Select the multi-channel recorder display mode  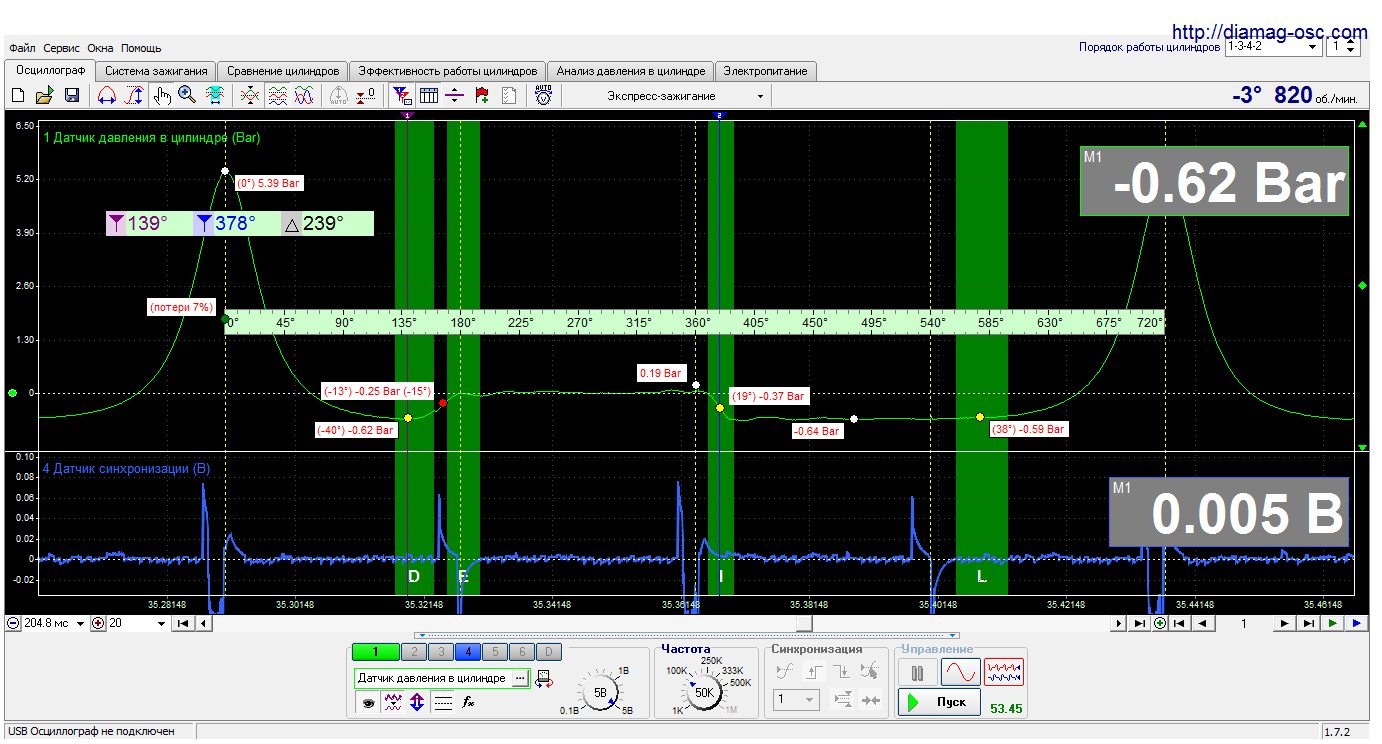pos(1004,672)
